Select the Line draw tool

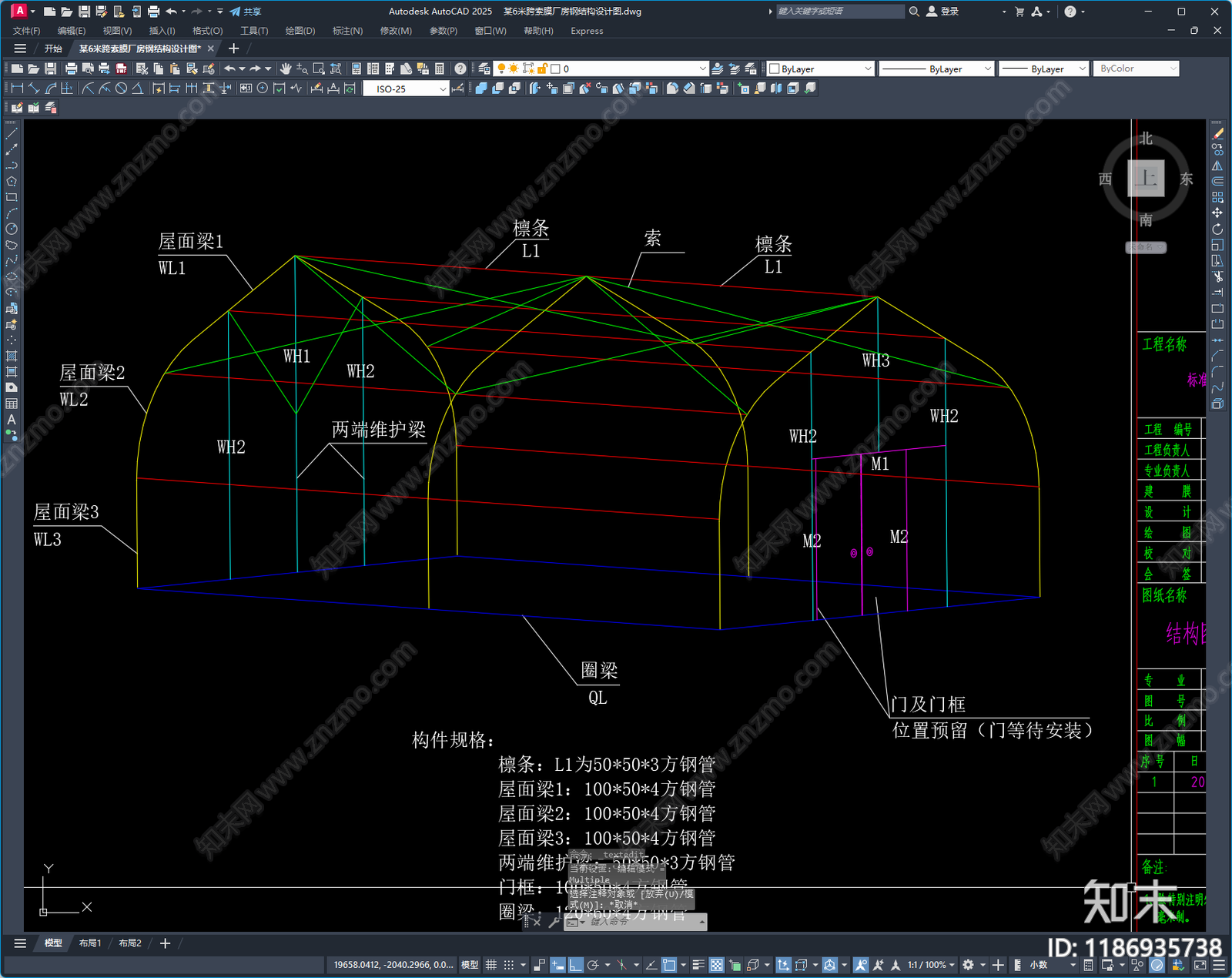tap(12, 134)
